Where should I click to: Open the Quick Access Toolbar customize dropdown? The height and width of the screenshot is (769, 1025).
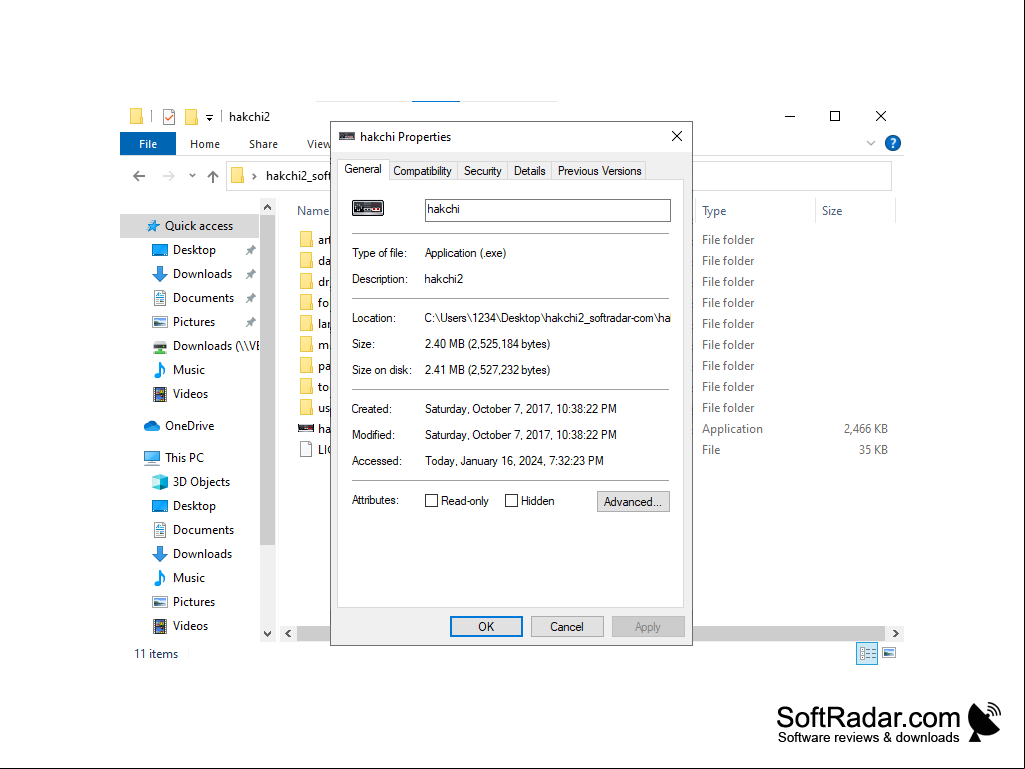tap(209, 118)
